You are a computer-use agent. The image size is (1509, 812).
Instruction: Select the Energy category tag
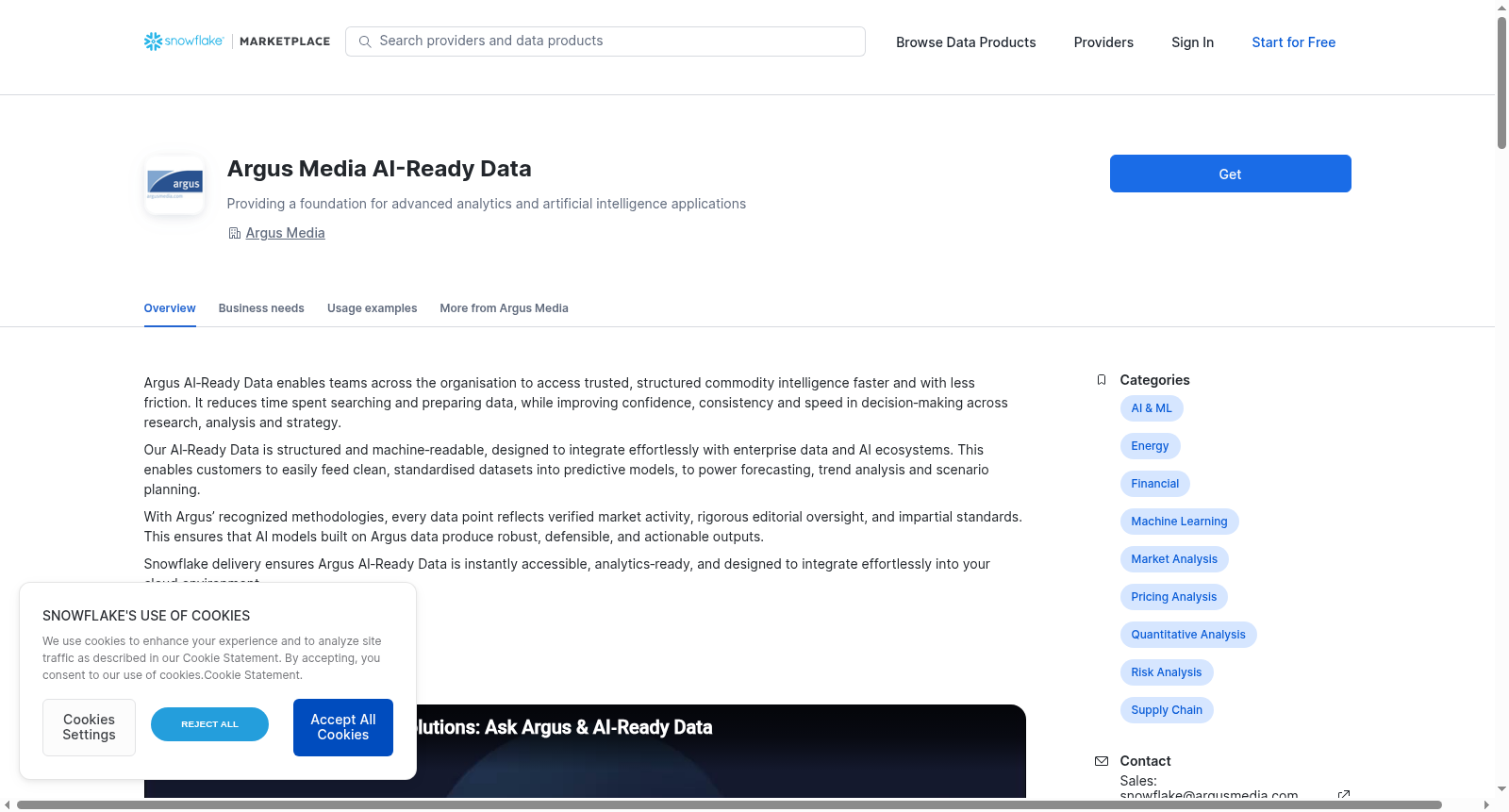click(1150, 446)
